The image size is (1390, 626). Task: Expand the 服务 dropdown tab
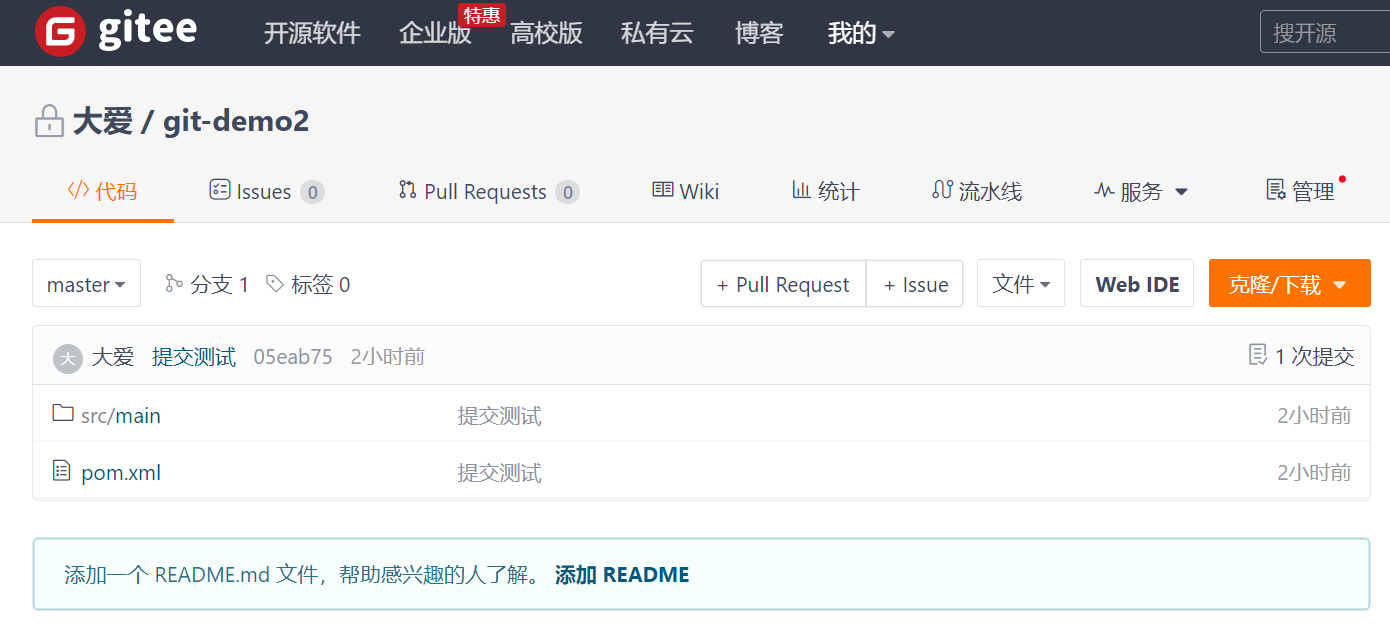pyautogui.click(x=1141, y=191)
